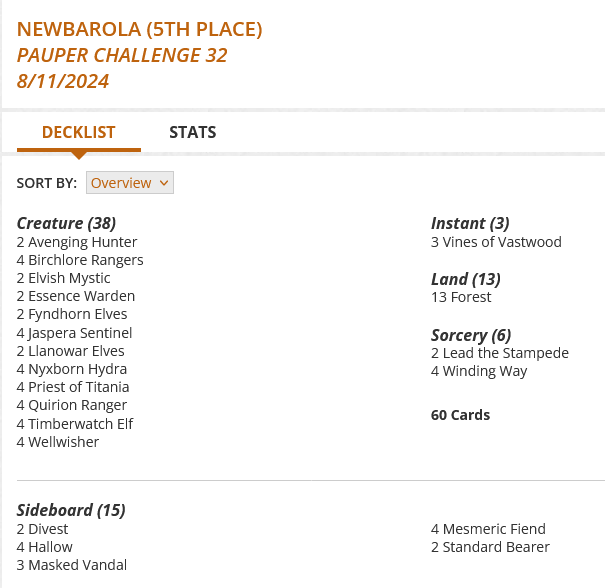Select the Essence Warden card

click(x=81, y=296)
